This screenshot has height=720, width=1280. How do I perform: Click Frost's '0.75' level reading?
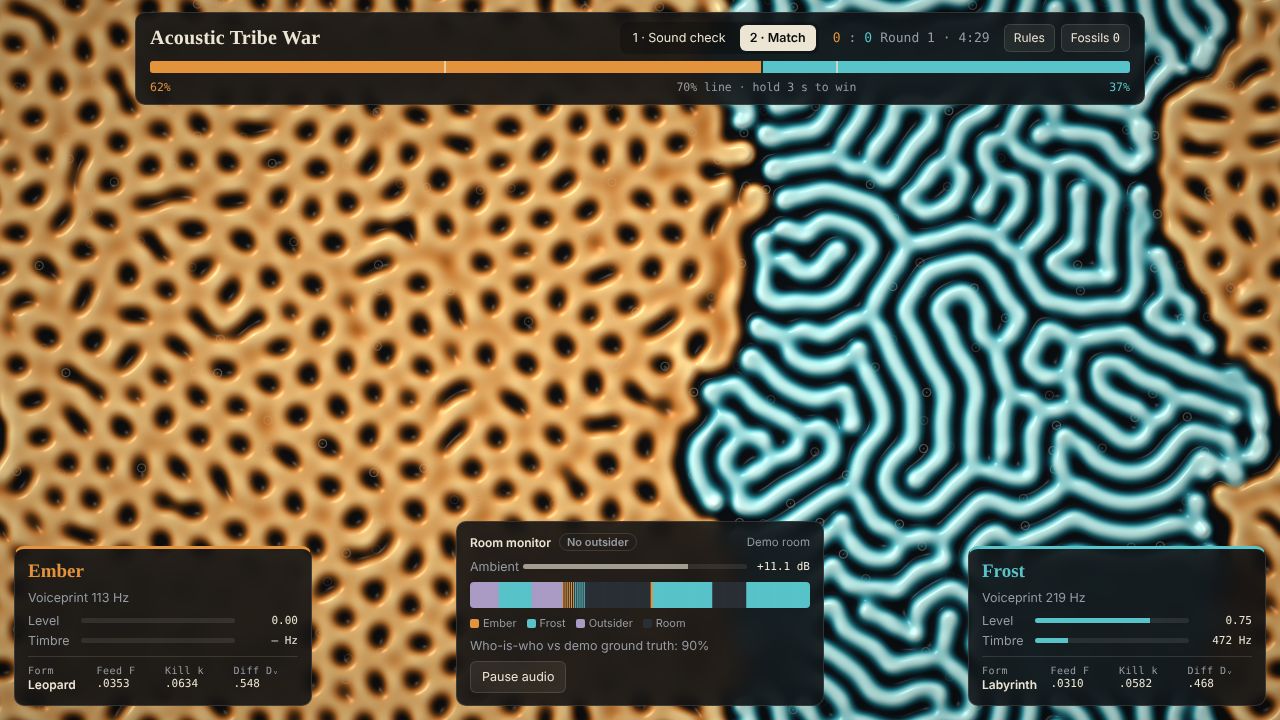pyautogui.click(x=1238, y=620)
